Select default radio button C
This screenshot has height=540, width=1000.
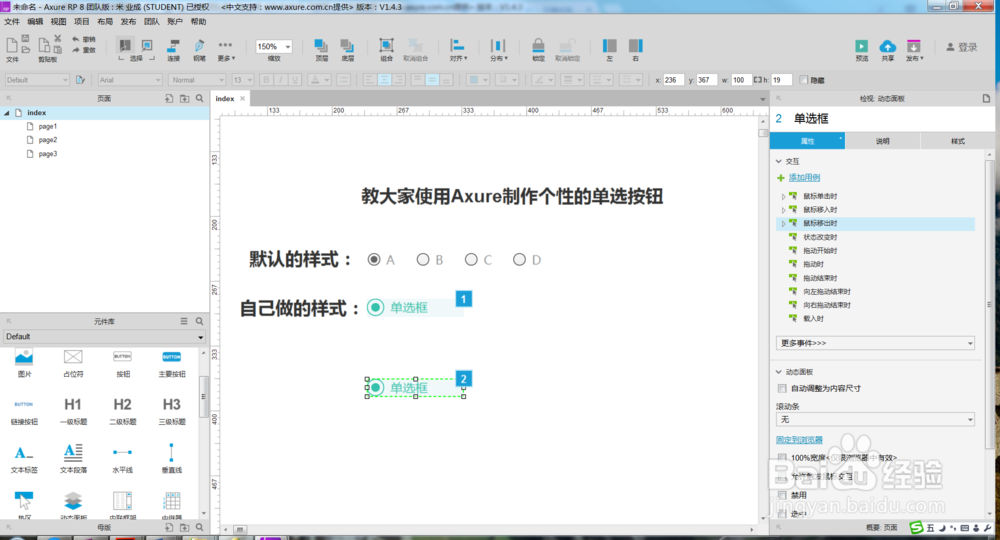pyautogui.click(x=471, y=259)
